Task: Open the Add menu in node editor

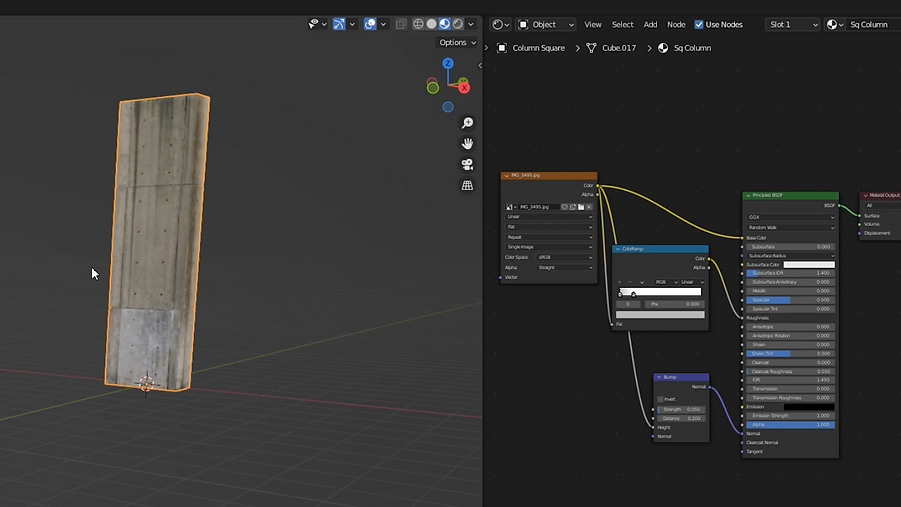Action: click(650, 25)
